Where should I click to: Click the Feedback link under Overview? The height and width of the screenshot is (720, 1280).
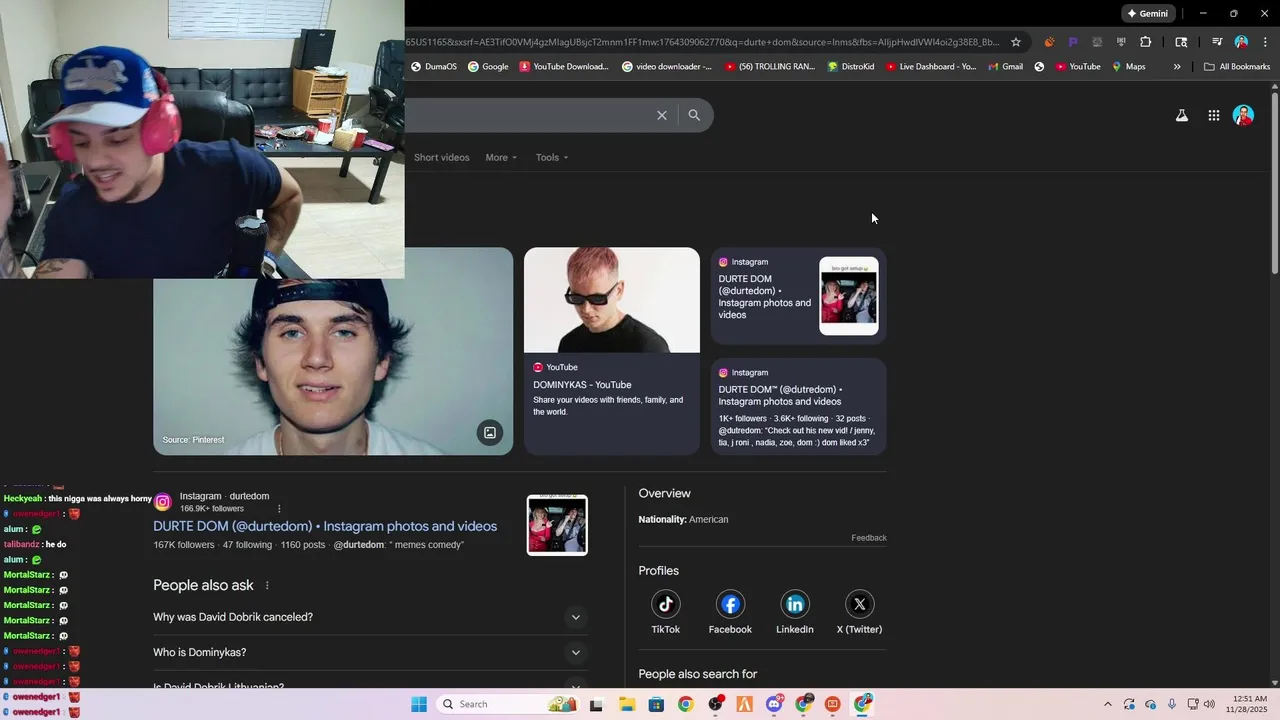pyautogui.click(x=869, y=538)
